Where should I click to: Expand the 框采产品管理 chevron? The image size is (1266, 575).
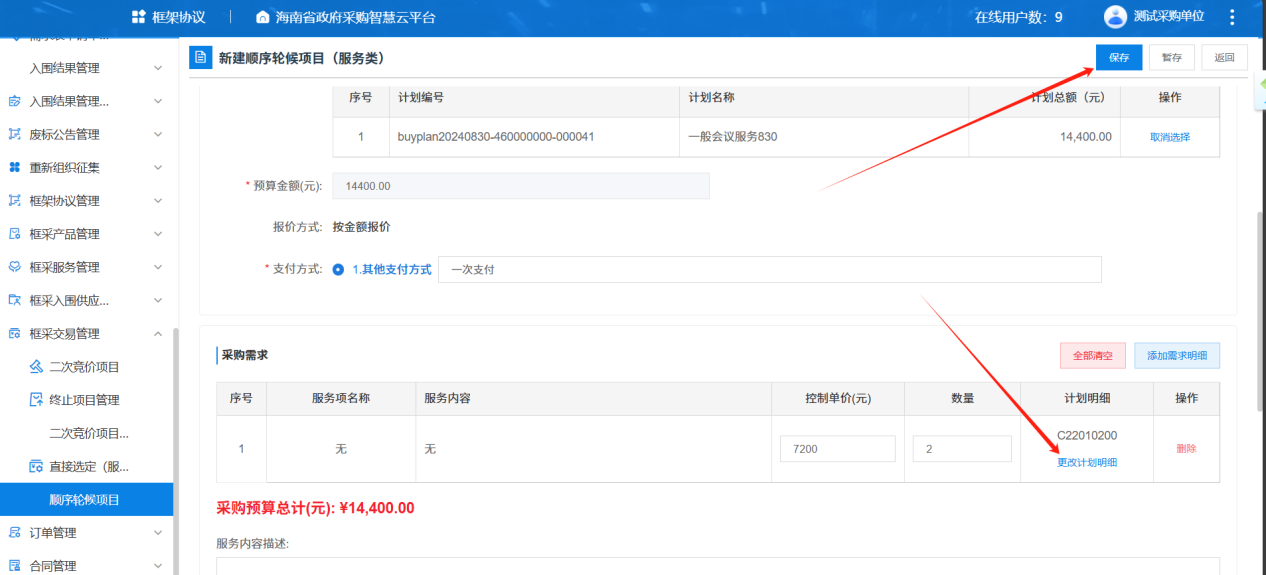coord(158,233)
